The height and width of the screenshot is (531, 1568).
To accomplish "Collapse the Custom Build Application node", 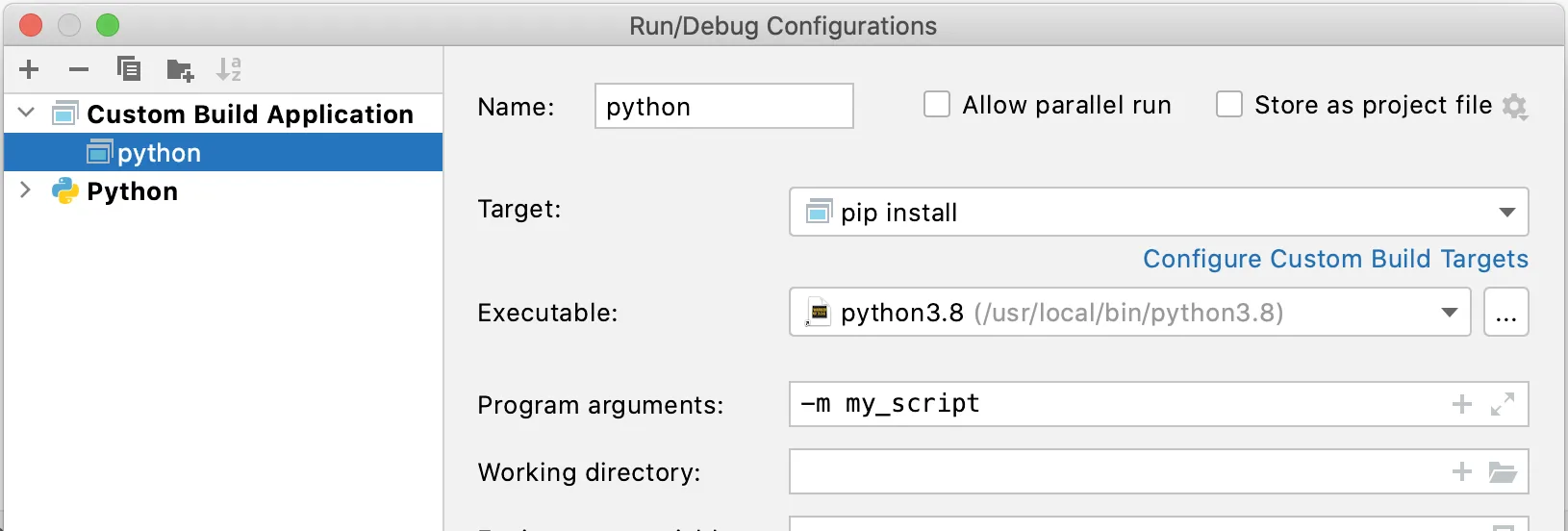I will coord(27,114).
